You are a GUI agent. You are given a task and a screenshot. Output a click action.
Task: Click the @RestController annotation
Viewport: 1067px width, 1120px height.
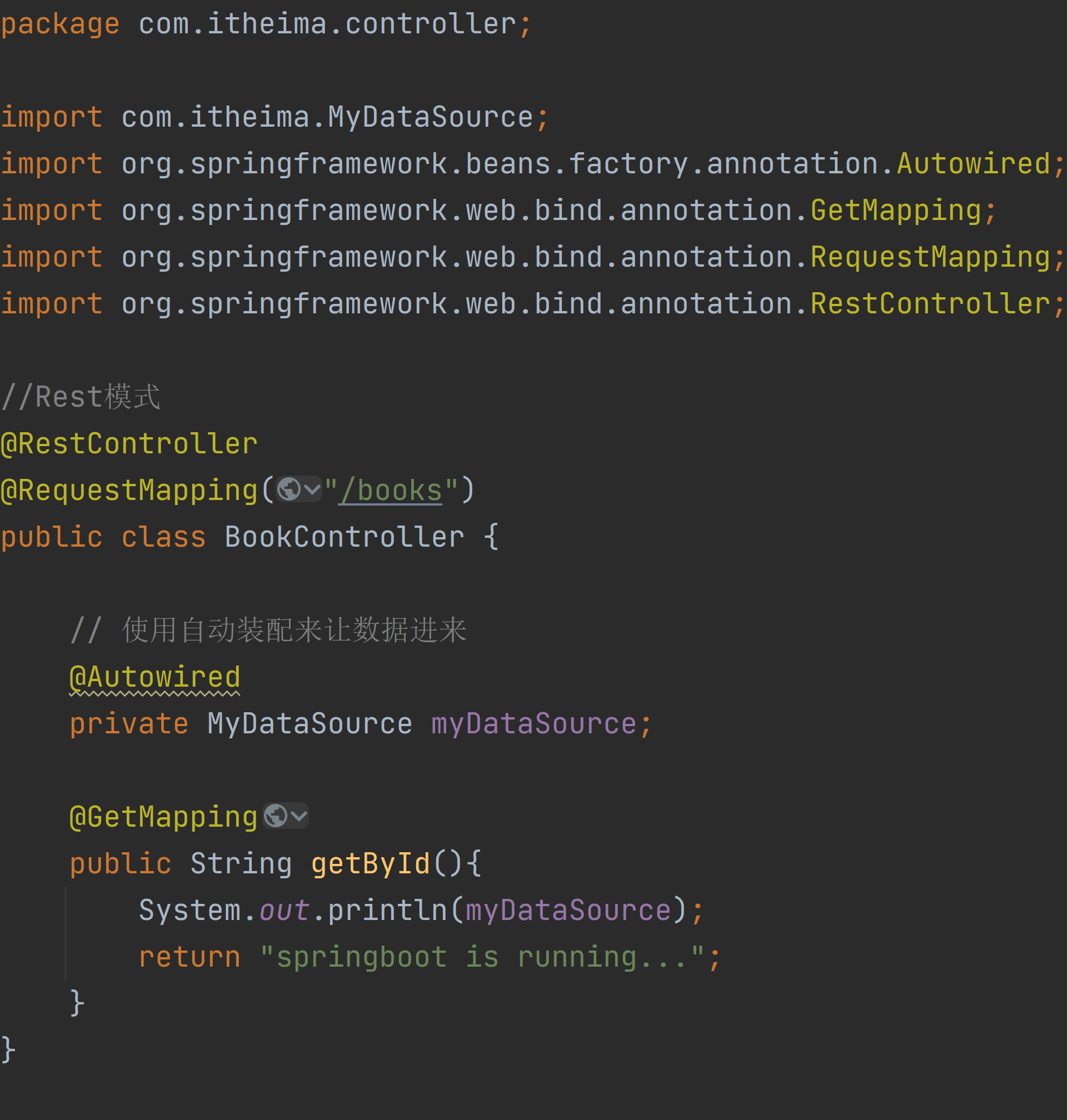coord(129,444)
